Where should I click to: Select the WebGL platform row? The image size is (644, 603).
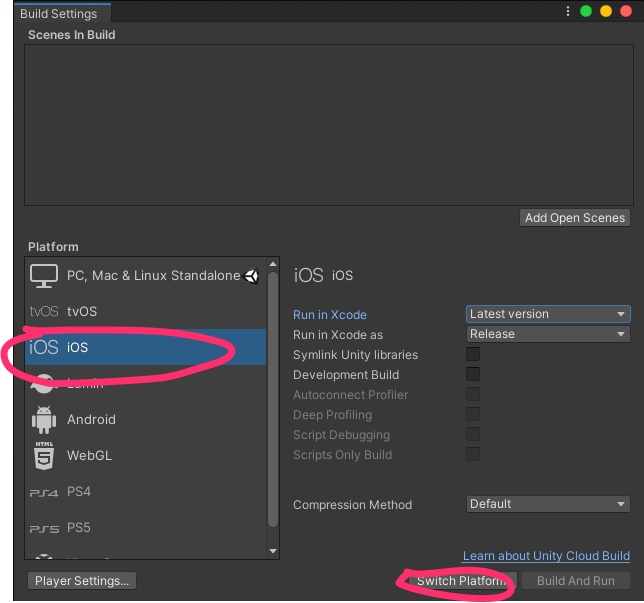pos(145,456)
